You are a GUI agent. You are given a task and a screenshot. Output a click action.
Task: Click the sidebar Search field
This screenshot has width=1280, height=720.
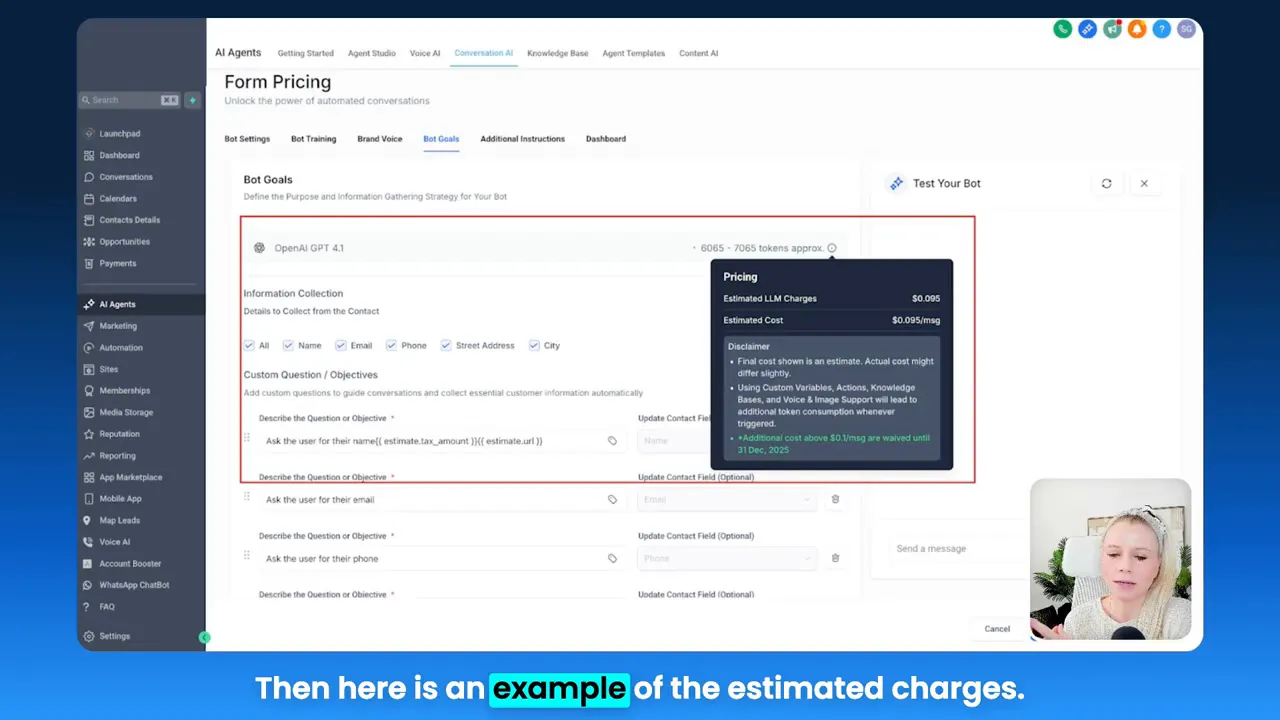pos(131,100)
